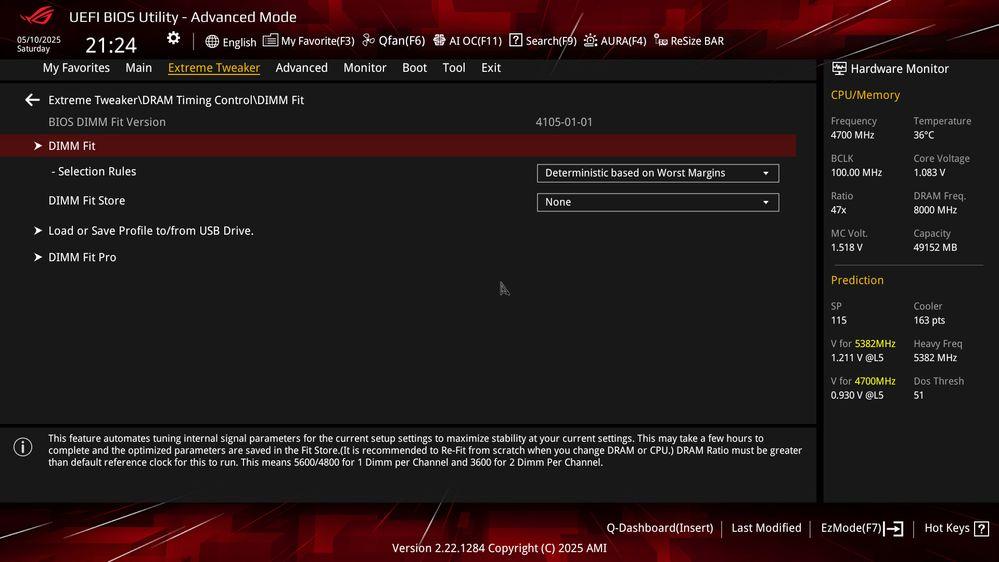Click the Prediction heading
The image size is (999, 562).
857,280
